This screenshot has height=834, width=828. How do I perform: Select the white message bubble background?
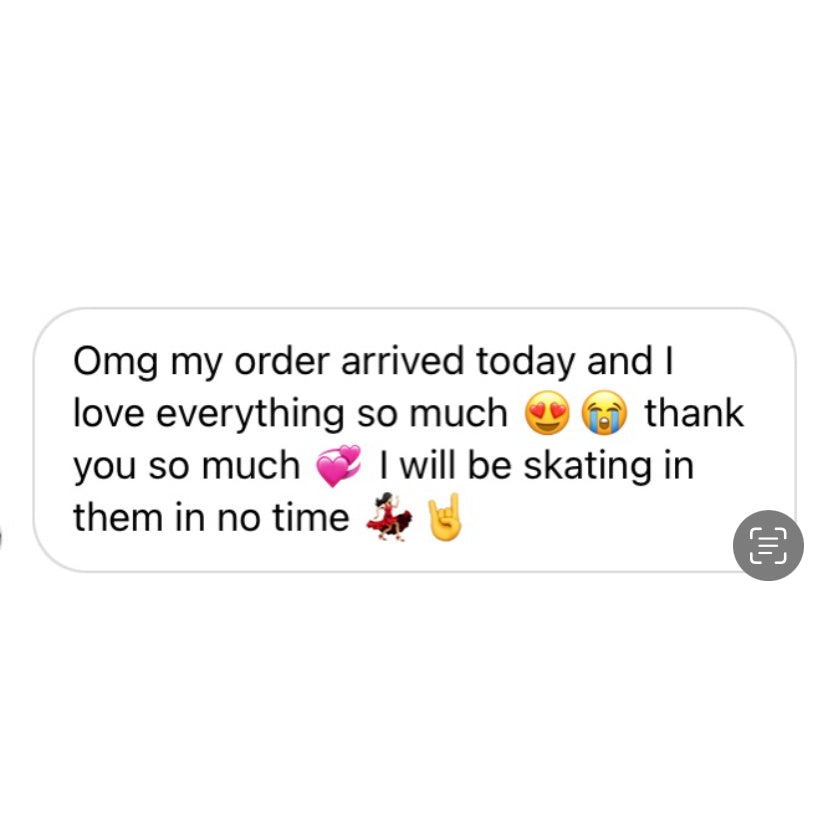point(414,440)
